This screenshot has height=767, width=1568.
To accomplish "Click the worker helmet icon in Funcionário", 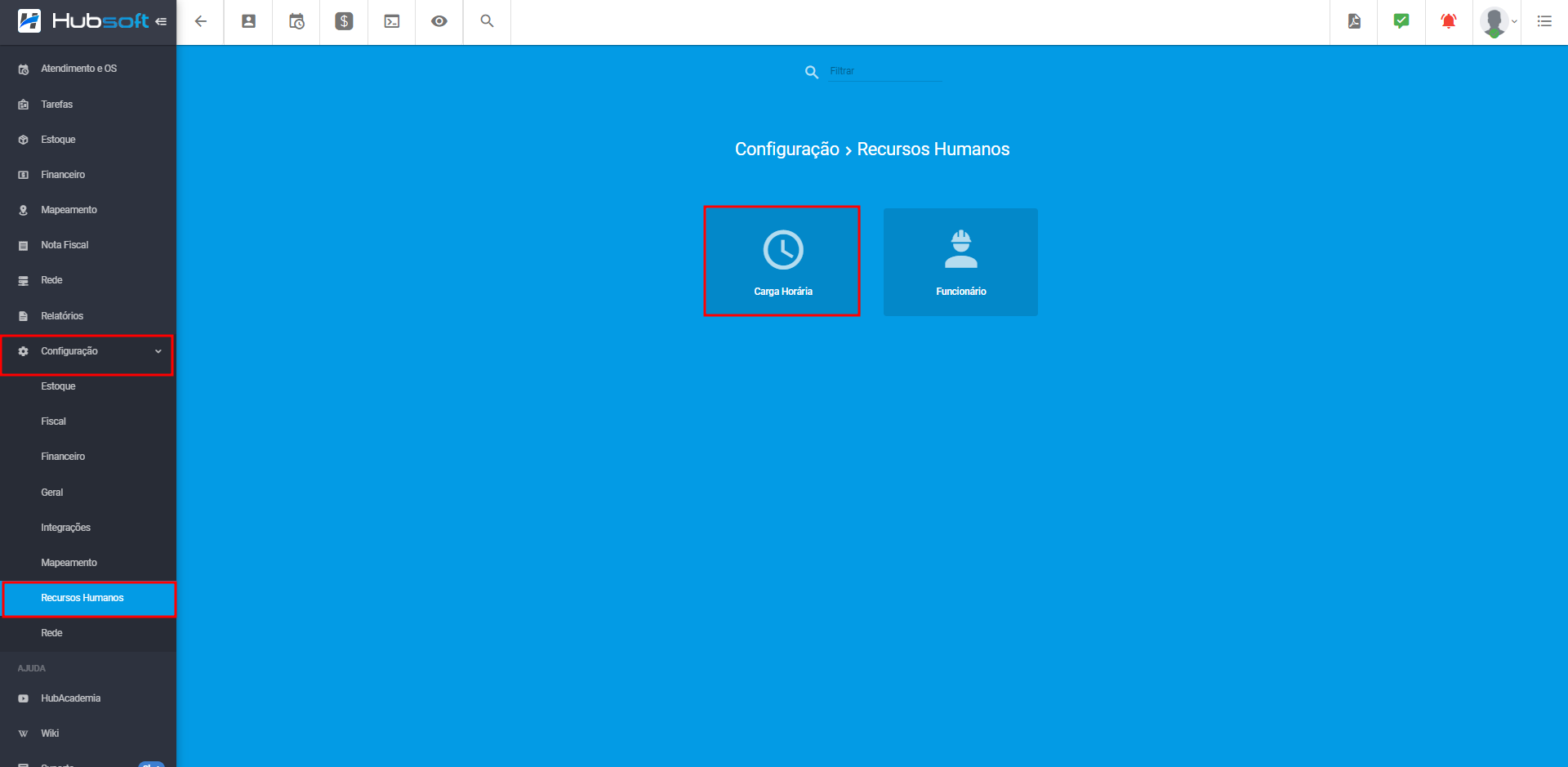I will 961,249.
